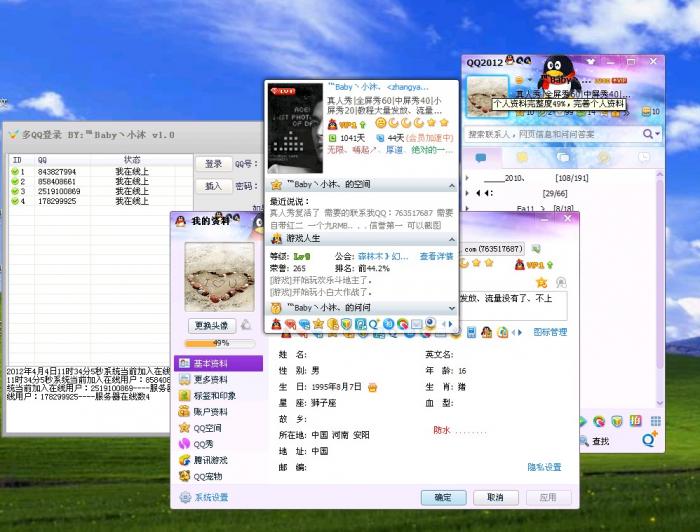Screen dimensions: 700x532
Task: Click the signature text box in profile window
Action: pyautogui.click(x=513, y=306)
